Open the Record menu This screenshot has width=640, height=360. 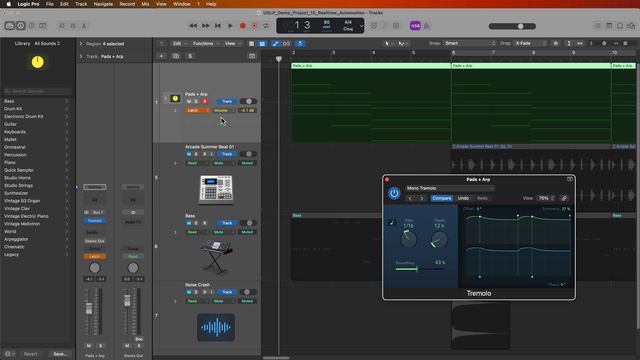(127, 4)
